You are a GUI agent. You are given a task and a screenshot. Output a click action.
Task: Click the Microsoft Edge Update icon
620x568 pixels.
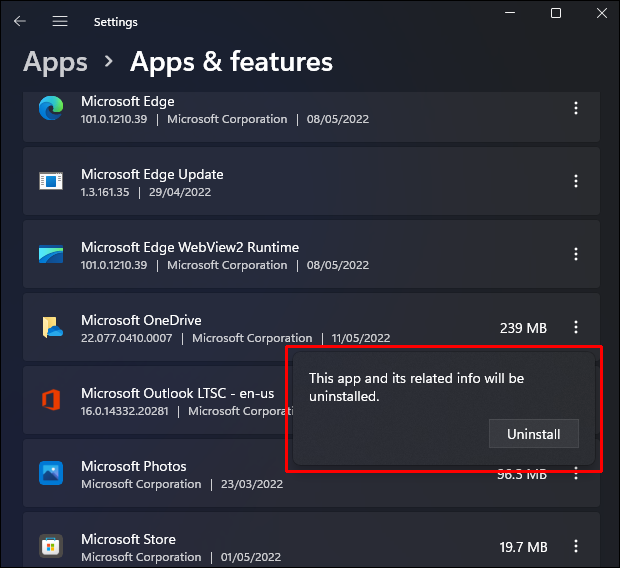pos(51,181)
